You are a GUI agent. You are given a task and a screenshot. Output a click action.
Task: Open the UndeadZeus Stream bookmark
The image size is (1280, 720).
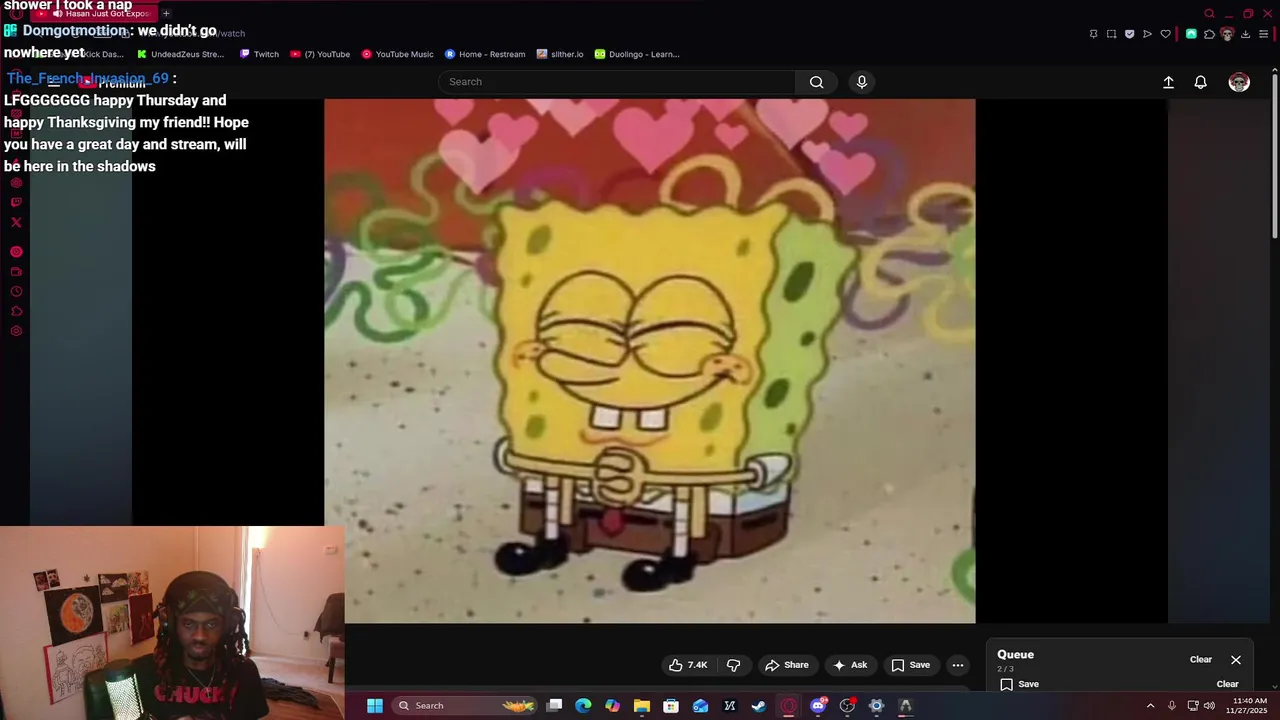click(x=181, y=54)
